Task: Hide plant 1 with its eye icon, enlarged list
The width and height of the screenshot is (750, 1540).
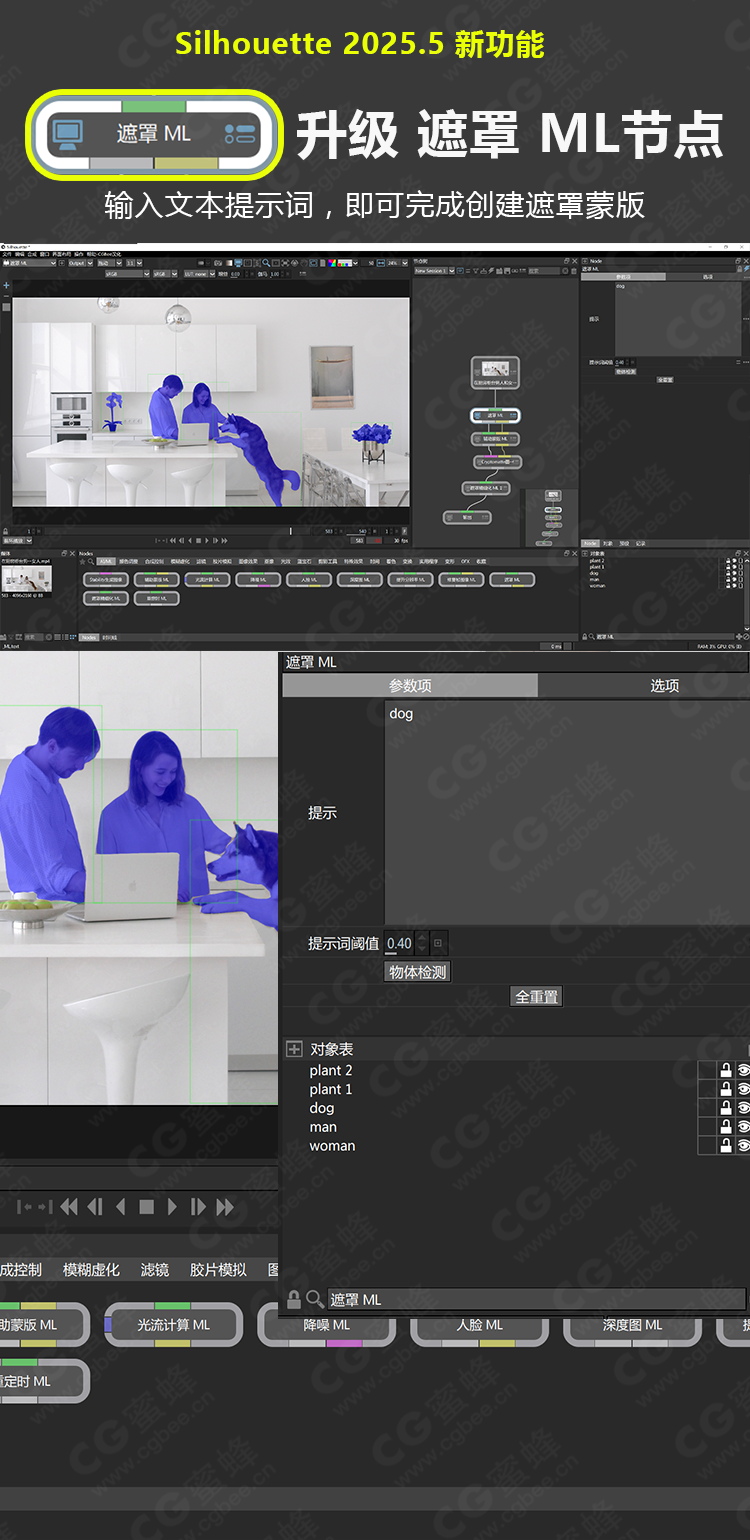Action: (x=743, y=1089)
